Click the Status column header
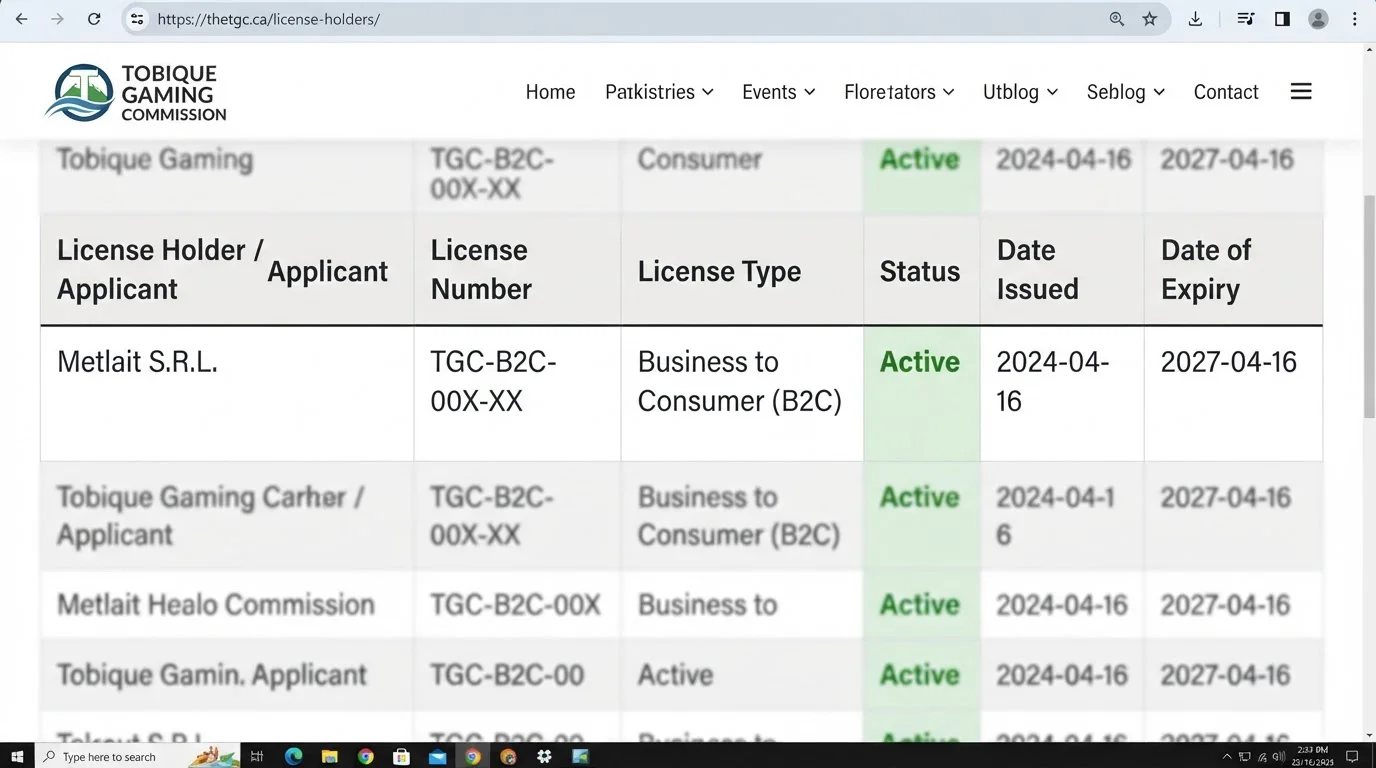 pyautogui.click(x=920, y=271)
